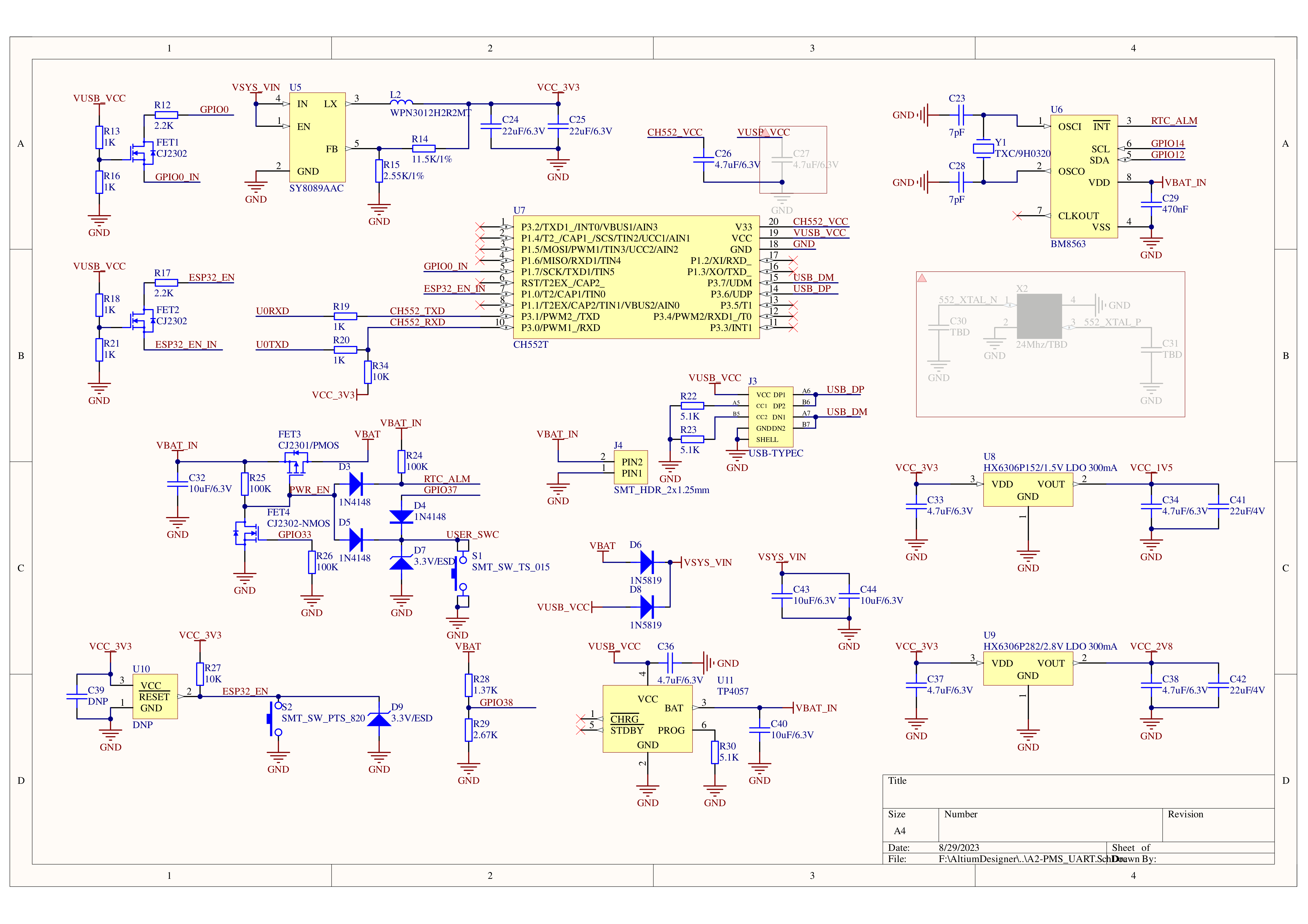Select the D4 diode symbol
This screenshot has width=1308, height=924.
point(402,517)
